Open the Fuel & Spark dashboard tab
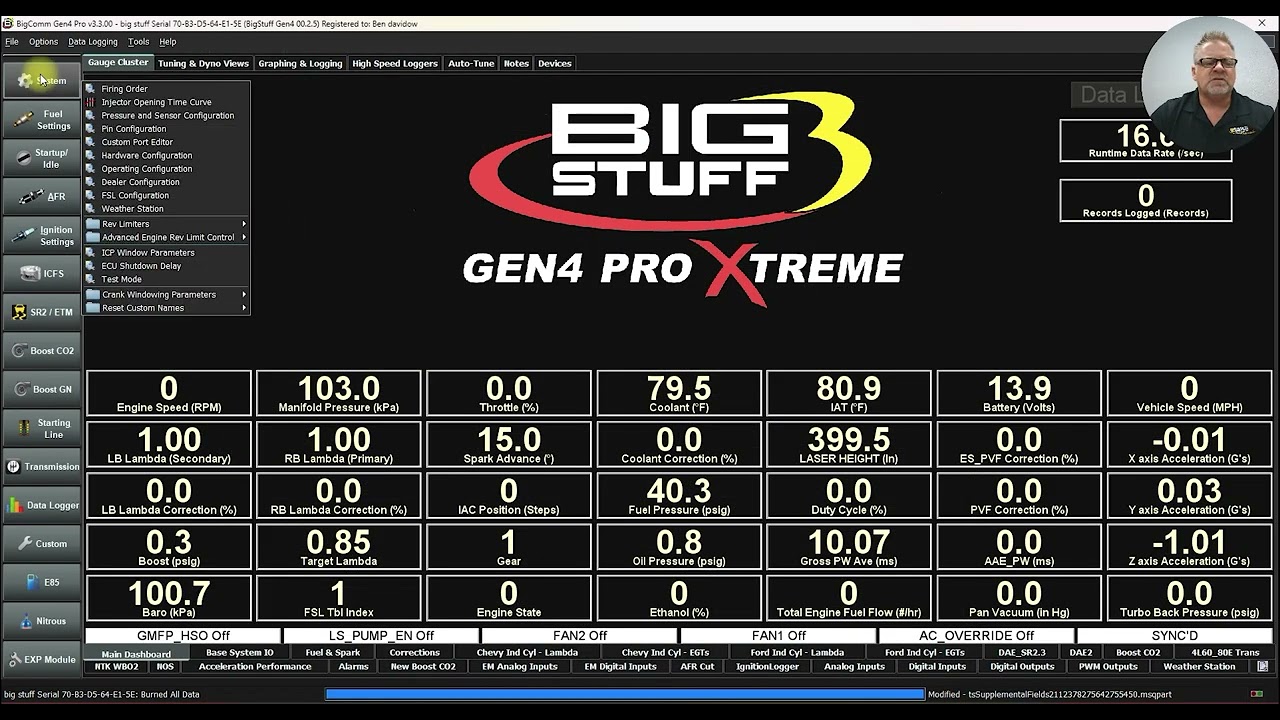 [333, 653]
